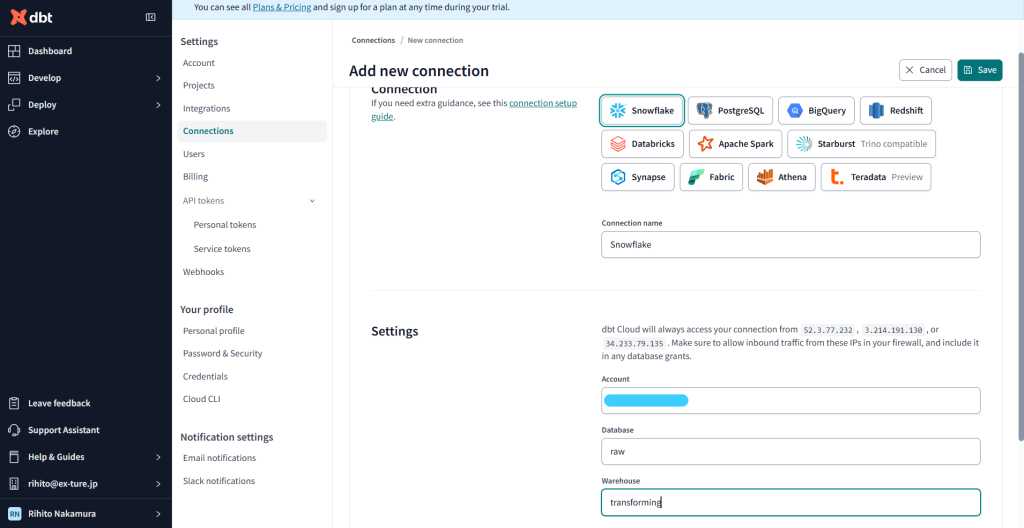Open the connection setup guide link
The height and width of the screenshot is (528, 1024).
pyautogui.click(x=543, y=103)
